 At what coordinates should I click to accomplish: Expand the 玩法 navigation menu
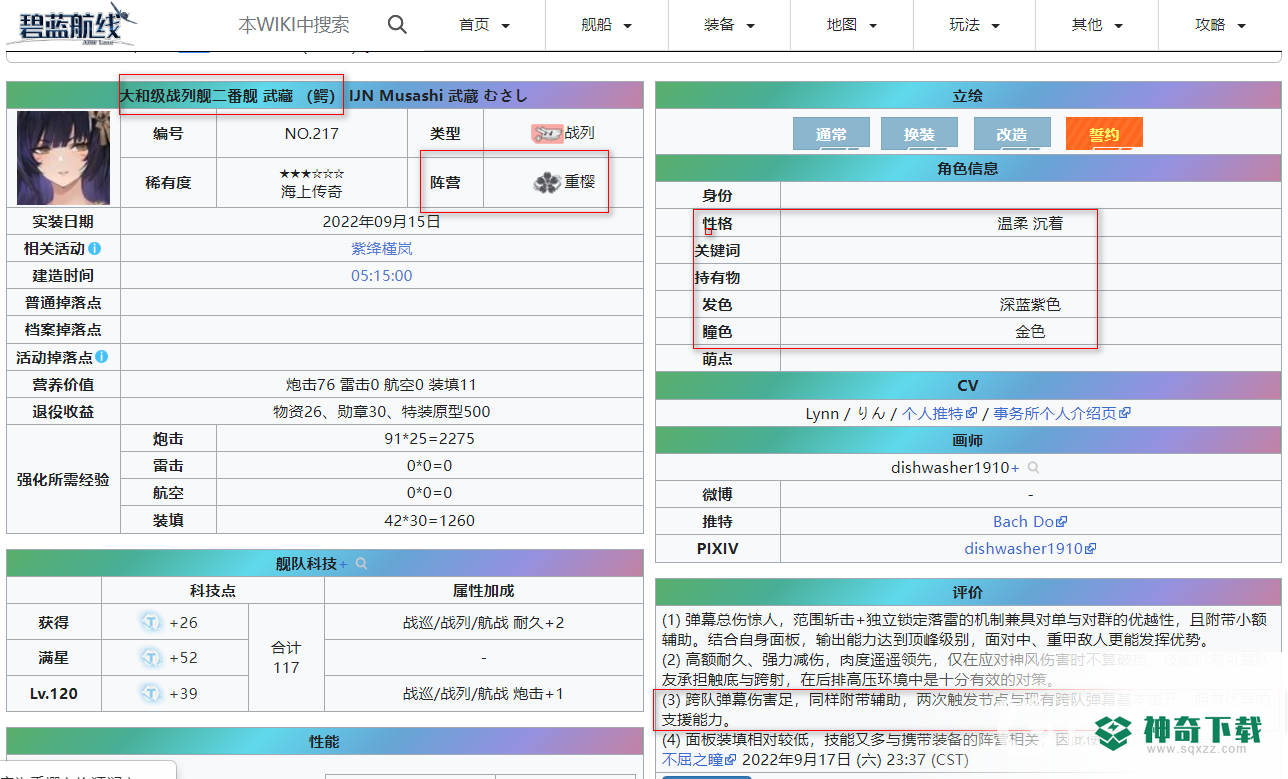[x=974, y=25]
